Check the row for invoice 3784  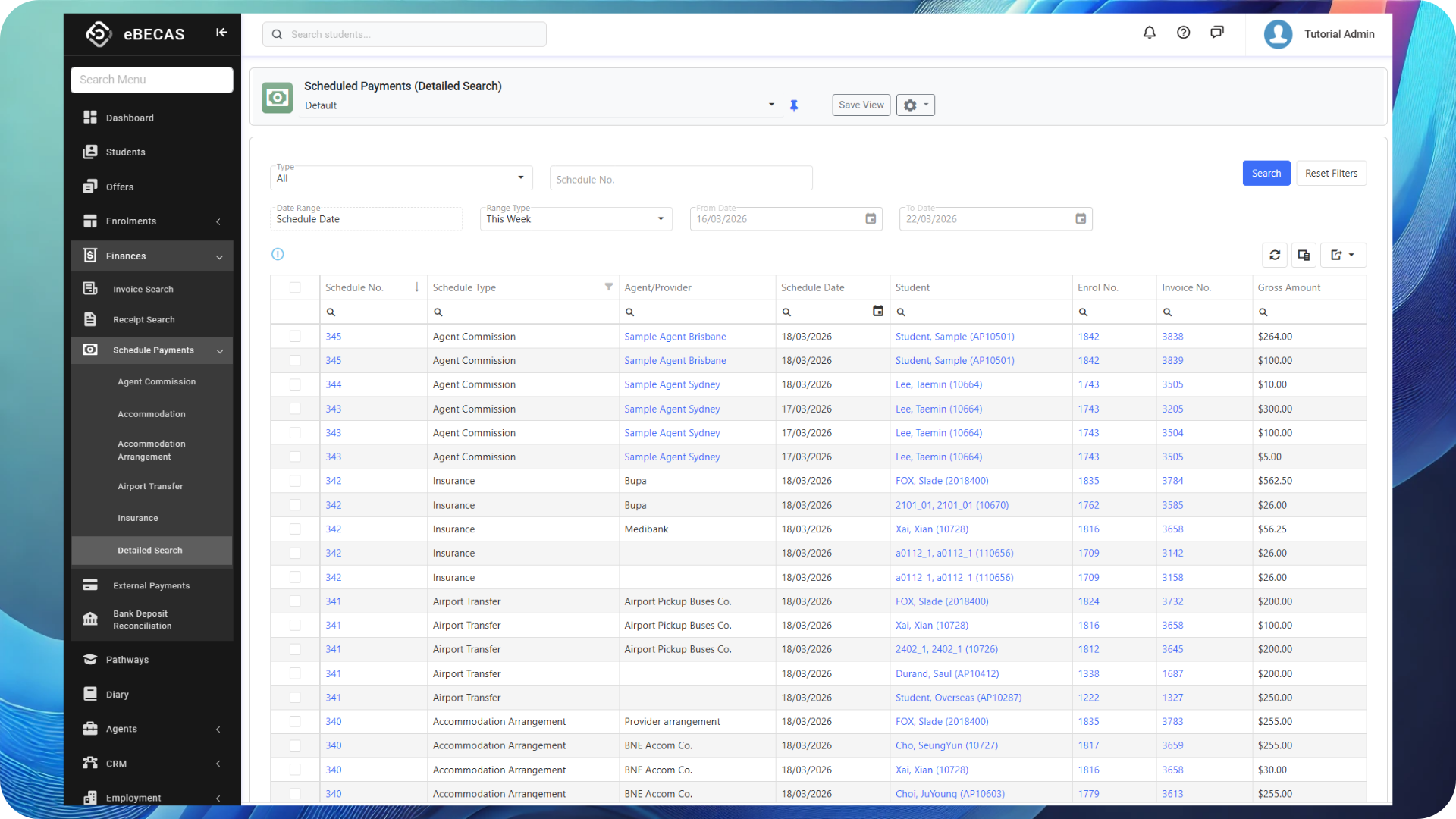[x=295, y=481]
